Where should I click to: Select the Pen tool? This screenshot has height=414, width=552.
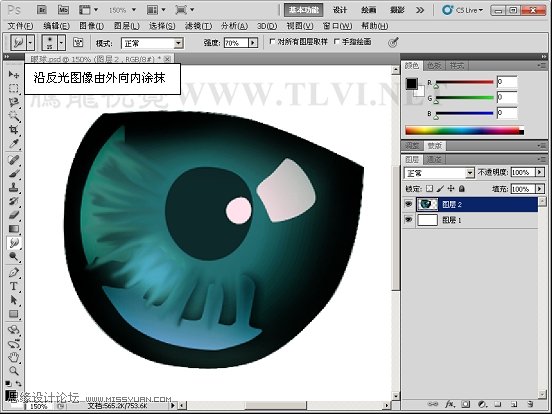[14, 272]
